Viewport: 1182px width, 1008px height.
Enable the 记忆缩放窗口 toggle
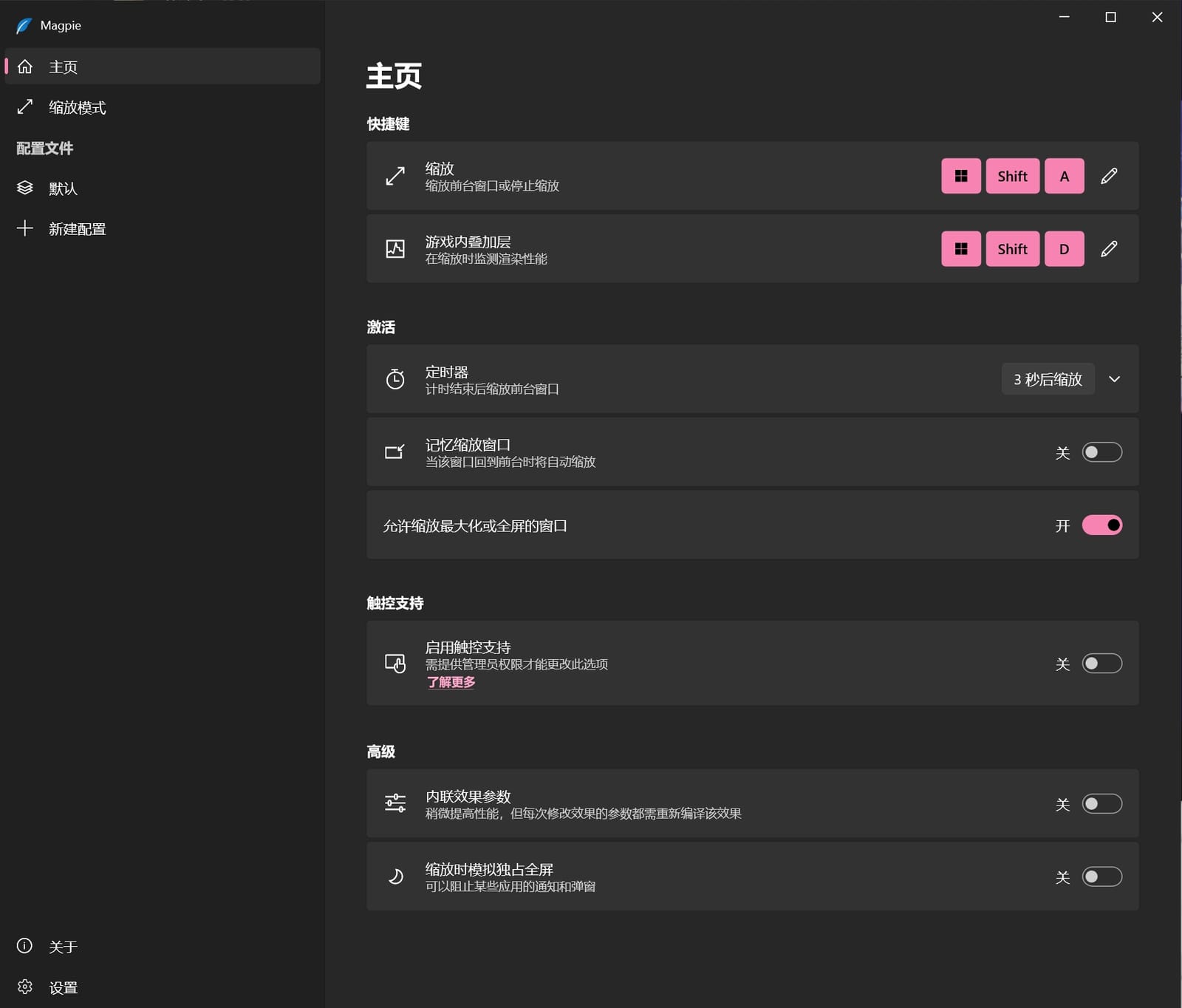(1101, 452)
